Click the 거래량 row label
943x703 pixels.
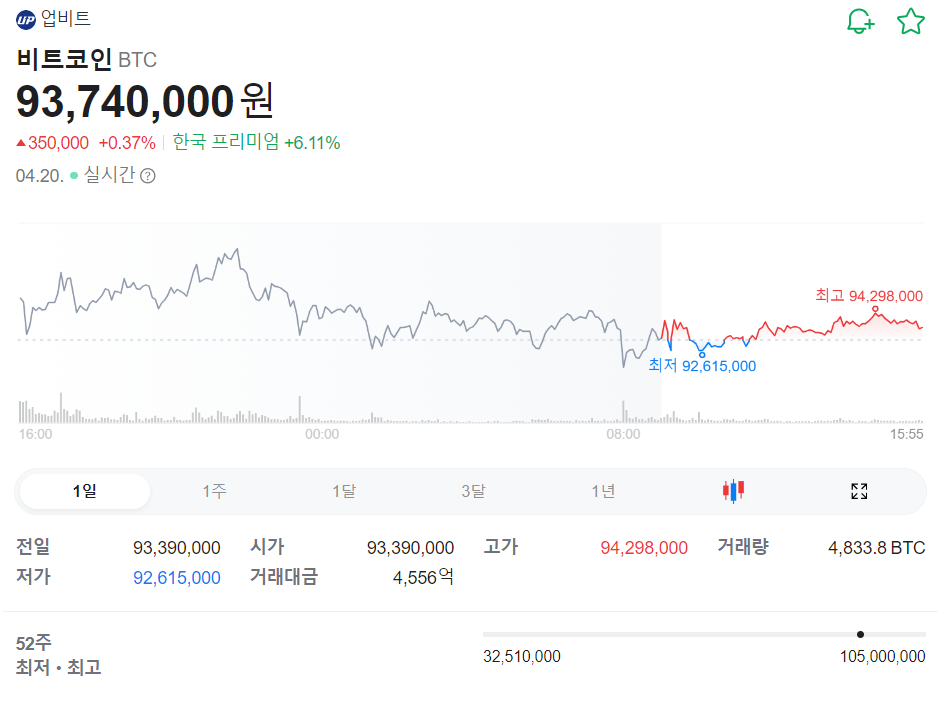pyautogui.click(x=743, y=547)
